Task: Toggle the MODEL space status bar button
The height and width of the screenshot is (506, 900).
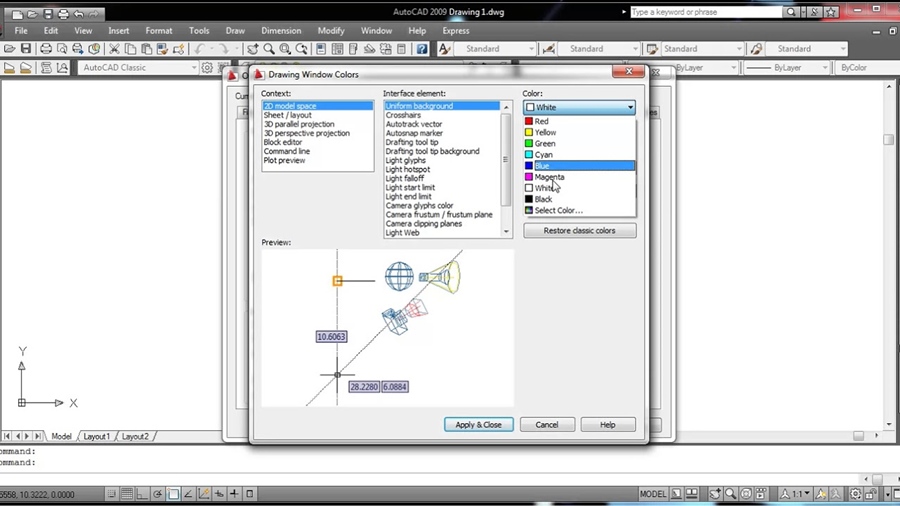Action: click(x=653, y=493)
